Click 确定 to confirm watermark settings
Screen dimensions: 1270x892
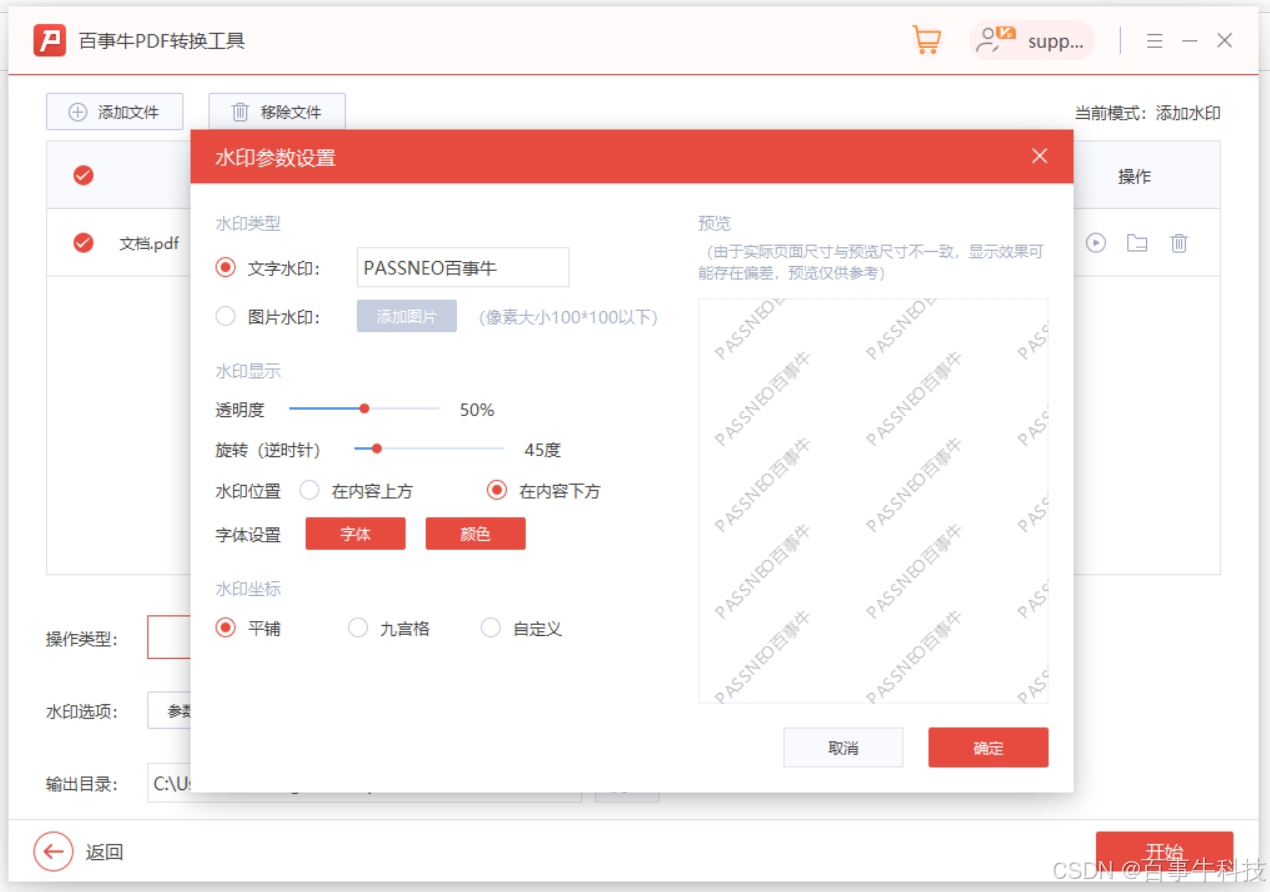[988, 748]
